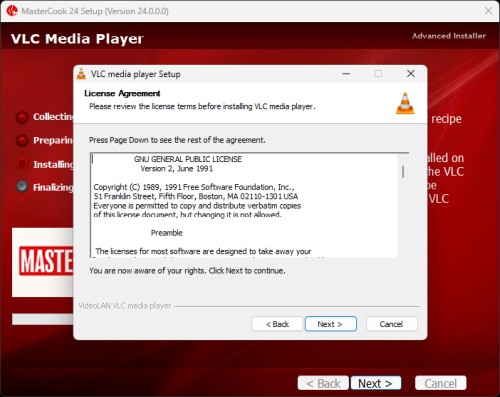Click the 'GNU GENERAL PUBLIC LICENSE' heading
The height and width of the screenshot is (397, 500).
(188, 159)
